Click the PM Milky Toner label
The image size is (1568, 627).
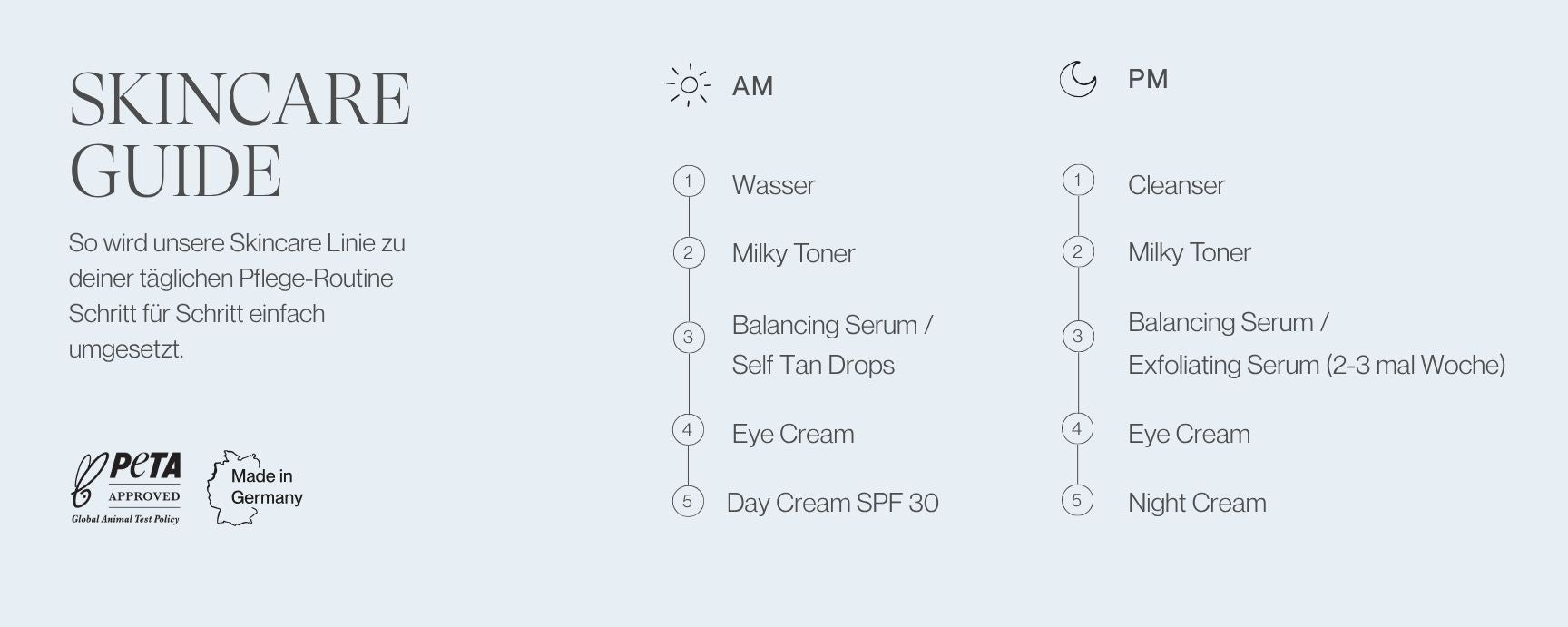click(x=1189, y=252)
